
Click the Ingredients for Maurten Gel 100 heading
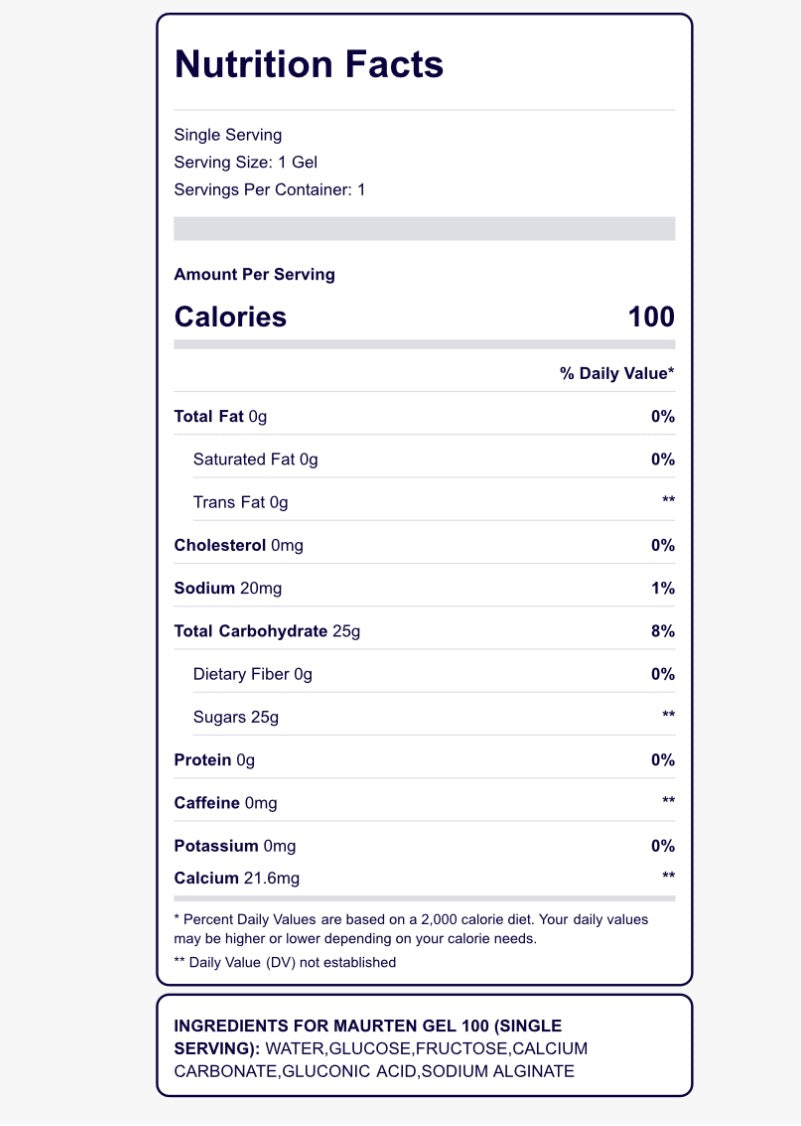point(368,1036)
